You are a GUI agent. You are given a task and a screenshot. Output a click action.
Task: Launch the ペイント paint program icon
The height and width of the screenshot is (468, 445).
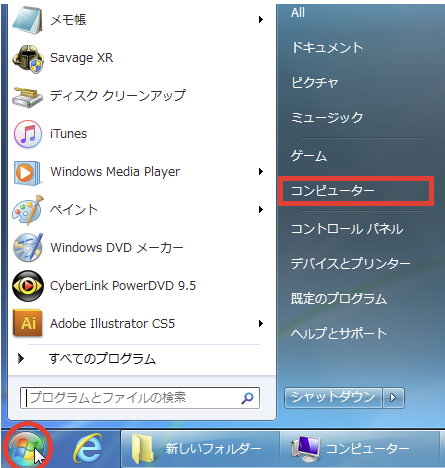coord(27,210)
